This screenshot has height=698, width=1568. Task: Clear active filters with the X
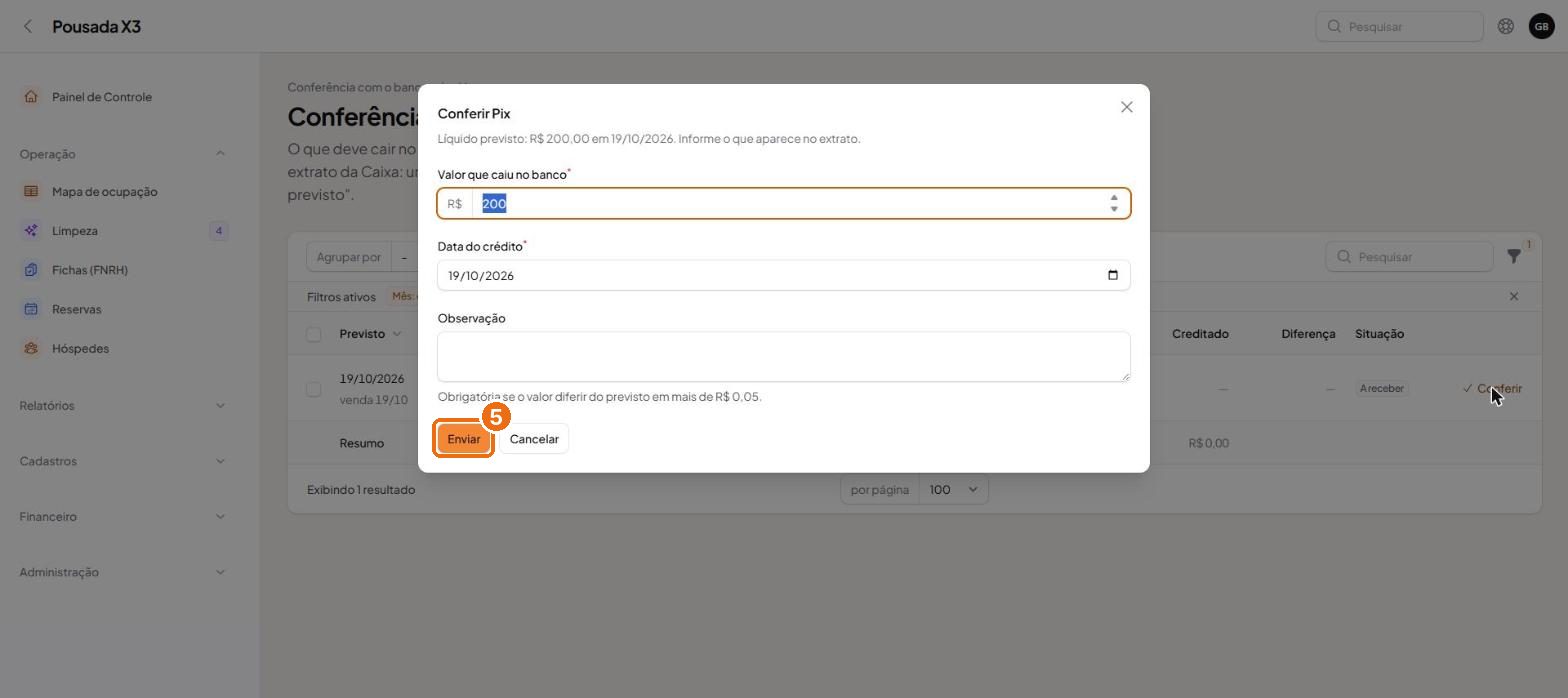[1513, 297]
